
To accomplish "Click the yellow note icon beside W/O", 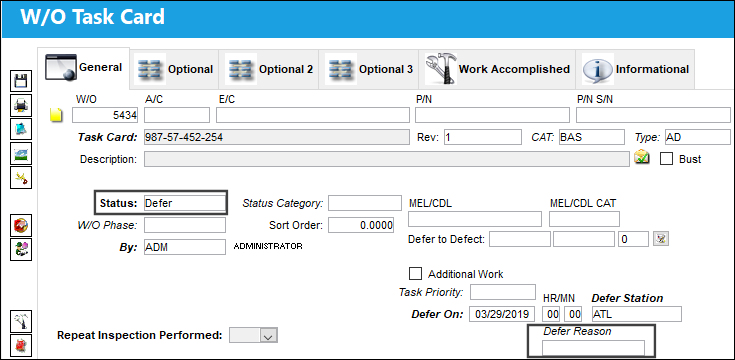I will 56,115.
